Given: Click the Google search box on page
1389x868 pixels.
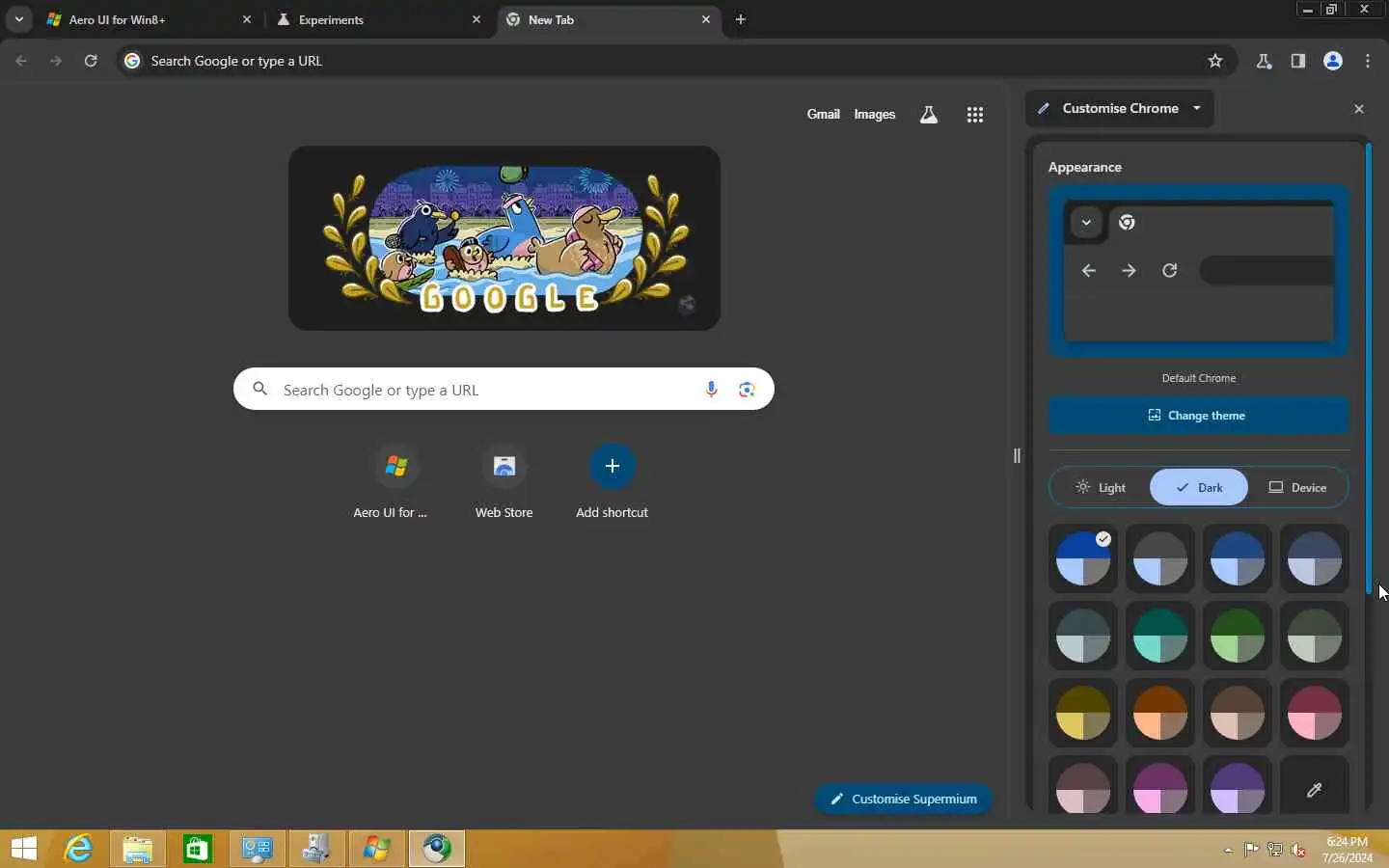Looking at the screenshot, I should click(504, 390).
